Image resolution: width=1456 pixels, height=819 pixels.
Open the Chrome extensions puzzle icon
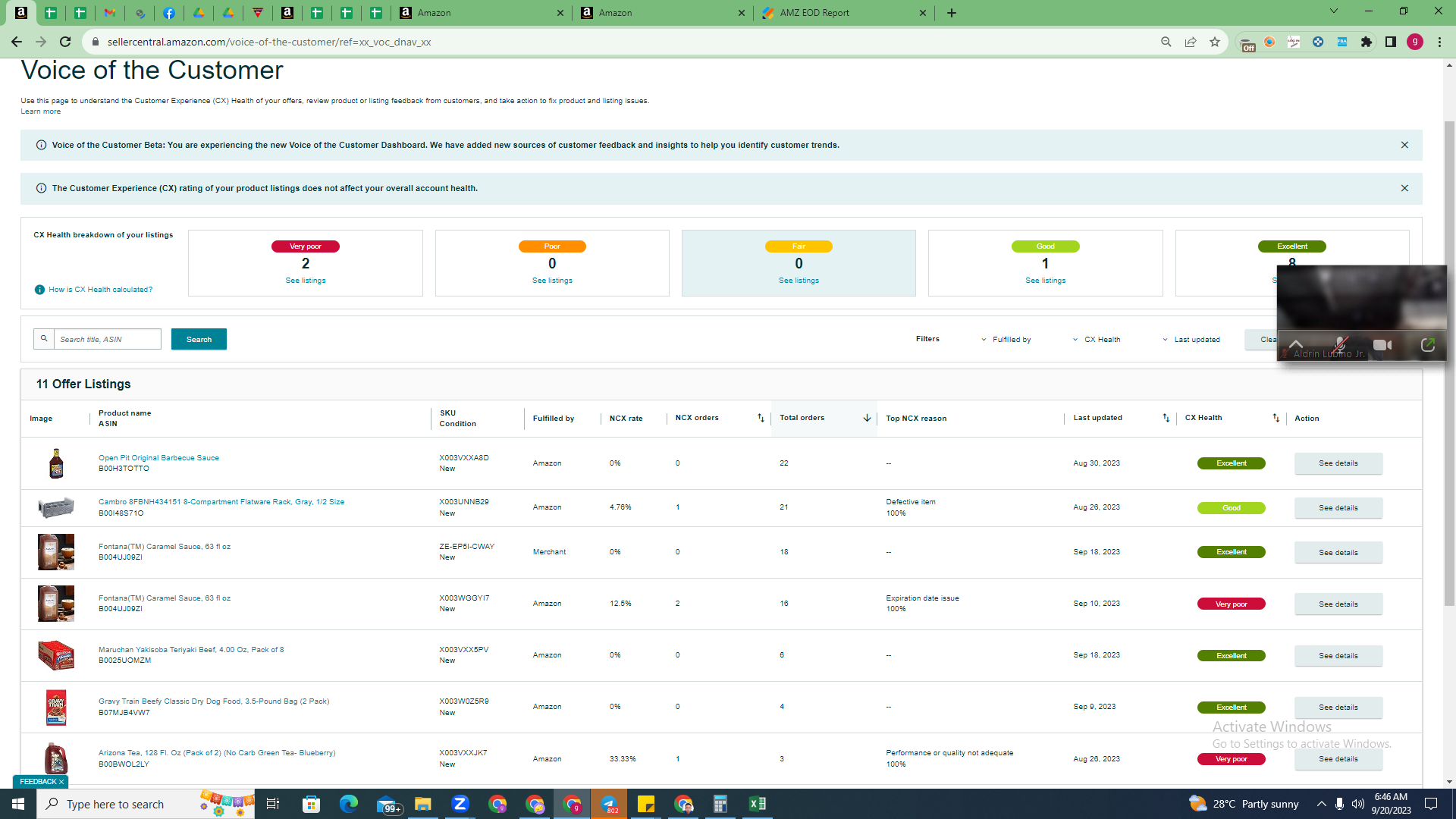coord(1367,42)
